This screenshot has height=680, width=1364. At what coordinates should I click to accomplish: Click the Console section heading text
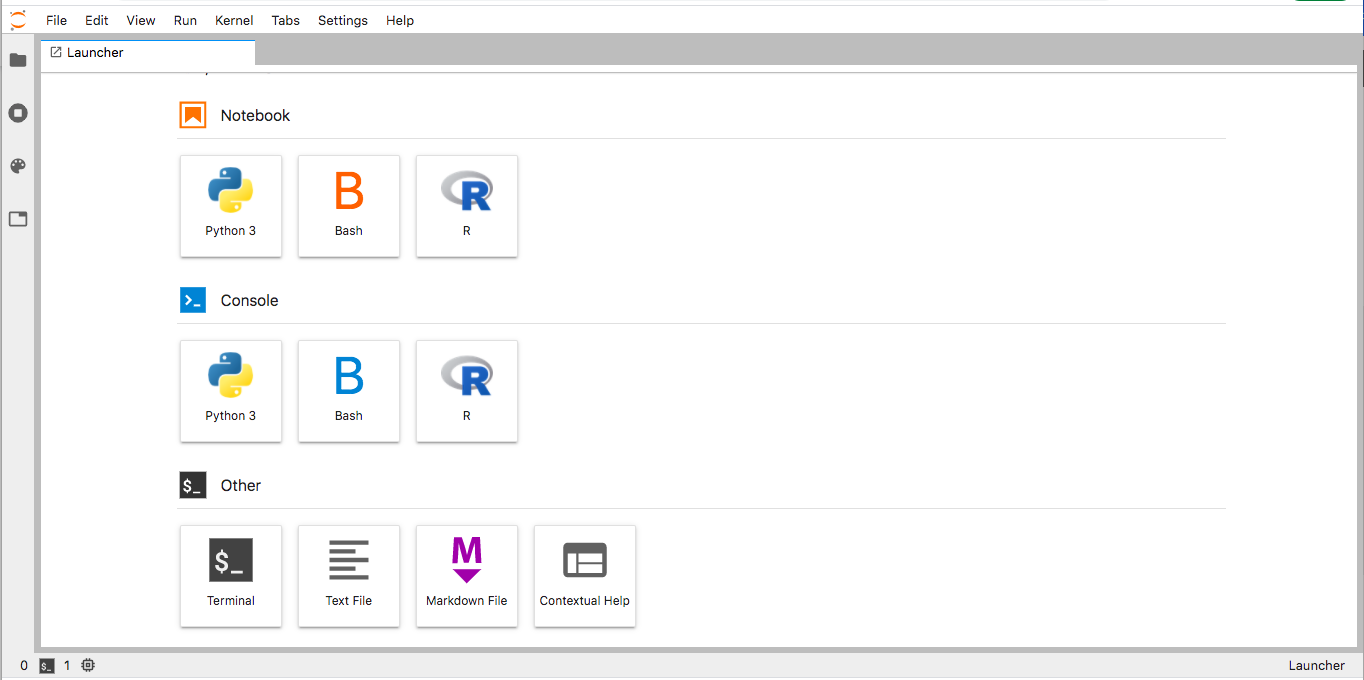[x=250, y=300]
